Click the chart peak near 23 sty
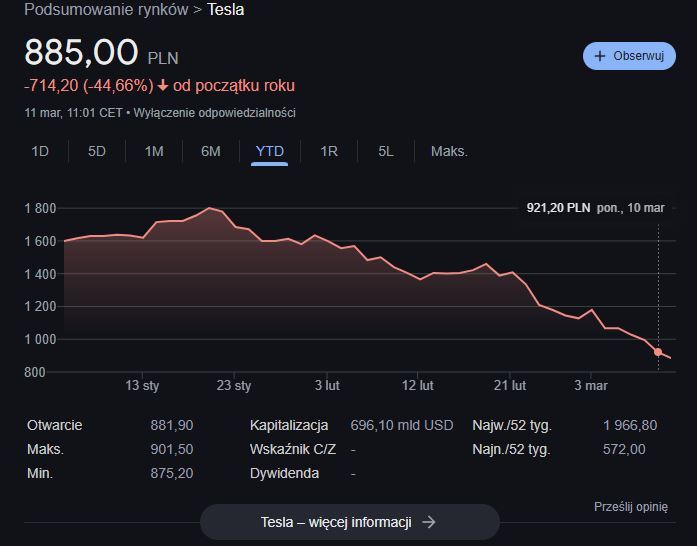Viewport: 697px width, 546px height. 209,208
